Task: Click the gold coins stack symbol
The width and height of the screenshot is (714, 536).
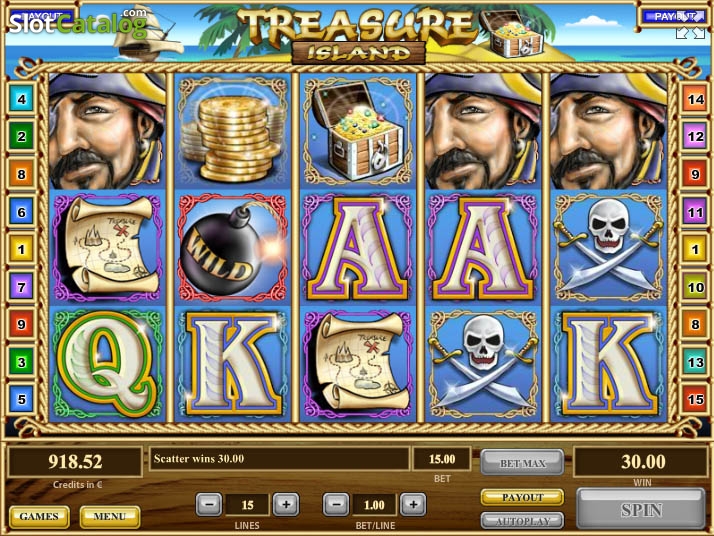Action: (x=232, y=132)
